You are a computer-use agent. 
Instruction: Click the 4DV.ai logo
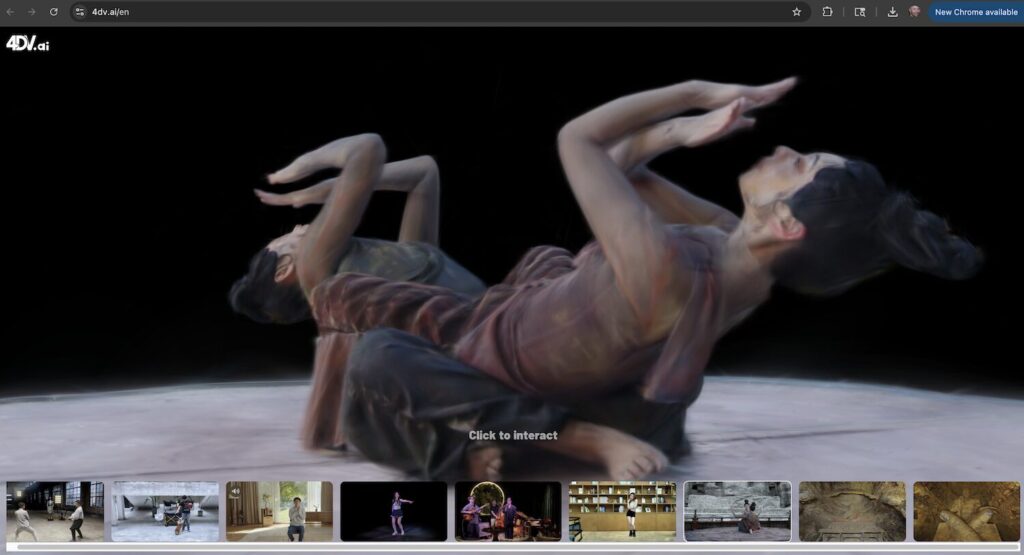coord(27,43)
